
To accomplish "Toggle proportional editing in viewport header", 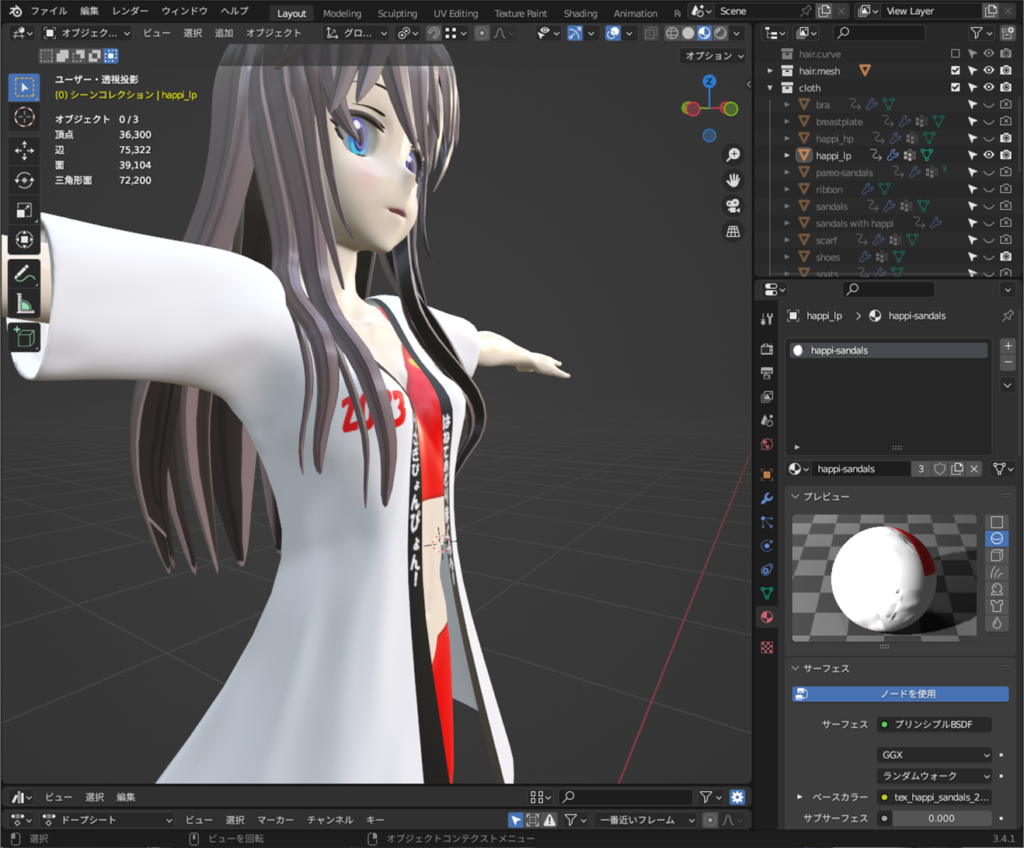I will pyautogui.click(x=482, y=33).
